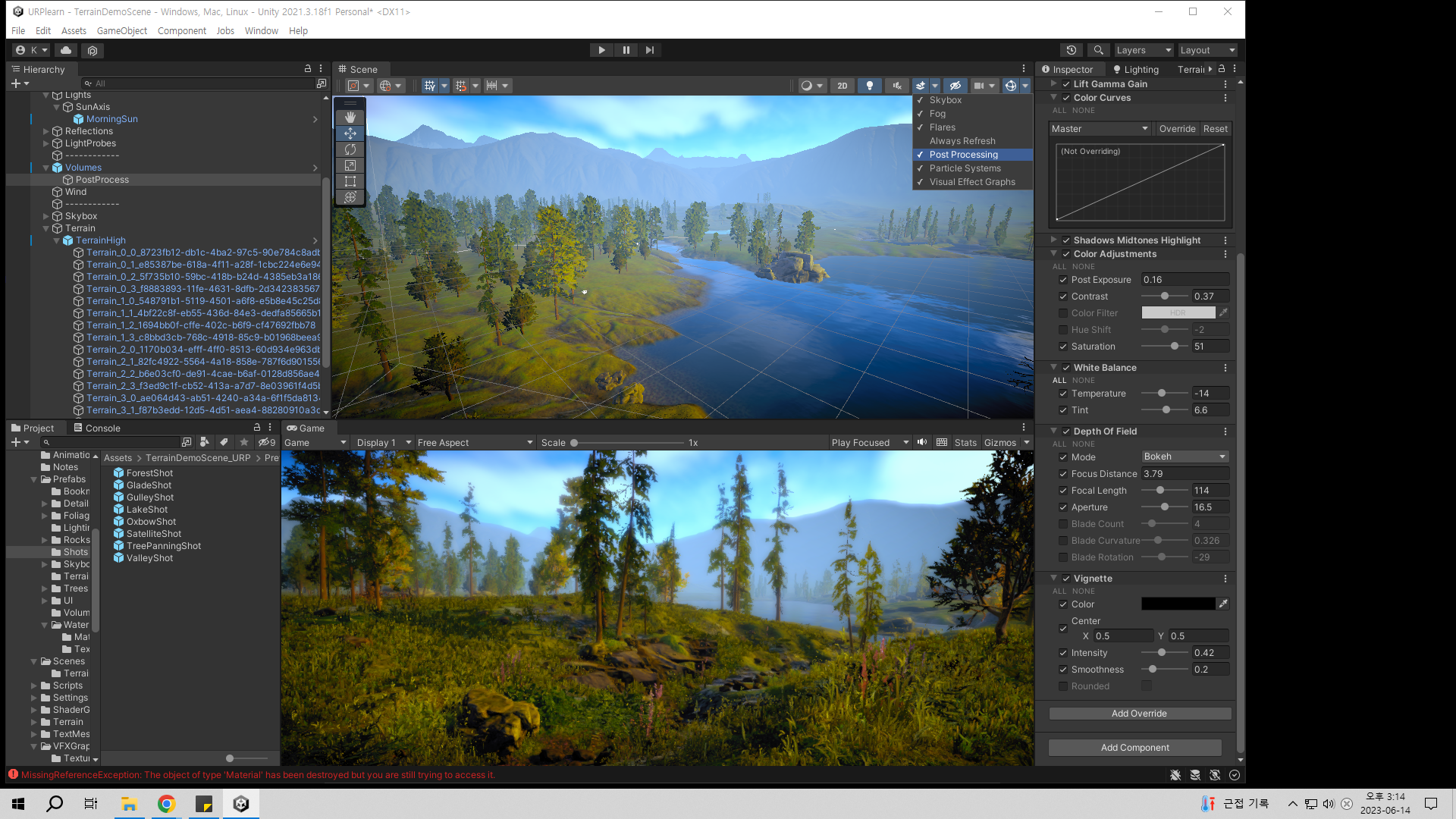This screenshot has height=819, width=1456.
Task: Enable Hue Shift override checkbox
Action: click(1063, 330)
